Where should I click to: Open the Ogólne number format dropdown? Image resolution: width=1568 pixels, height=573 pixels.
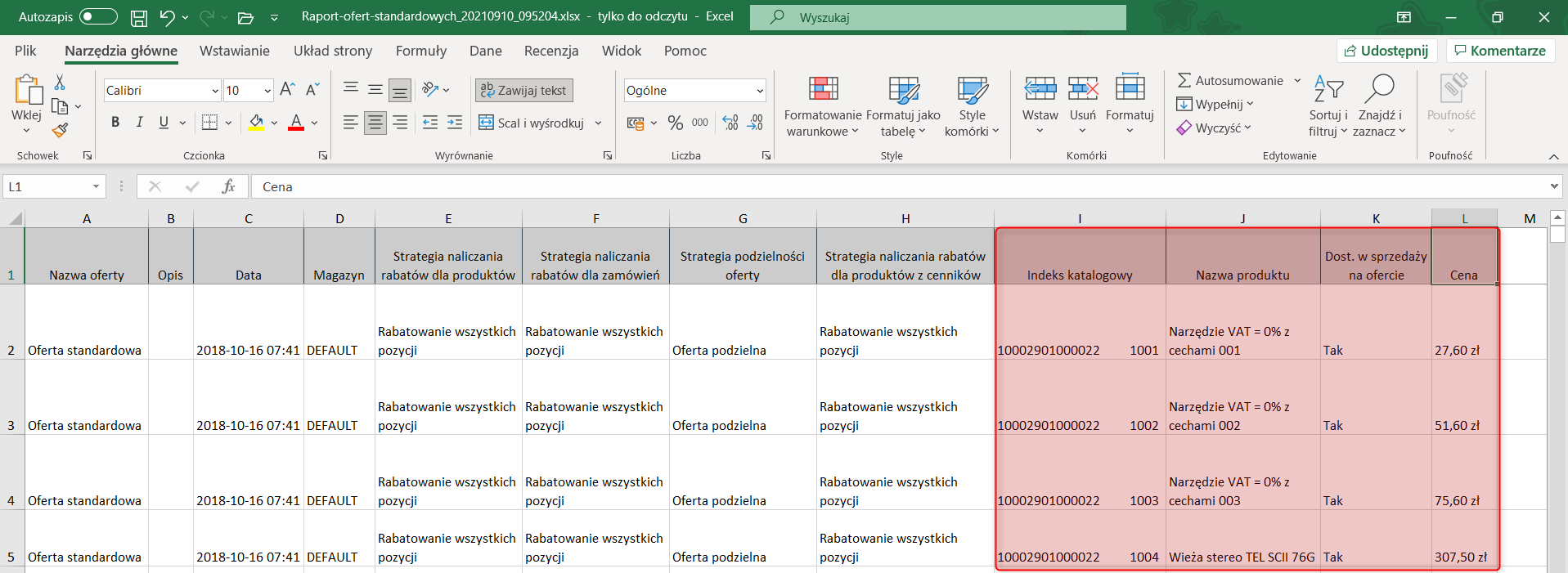[x=760, y=91]
